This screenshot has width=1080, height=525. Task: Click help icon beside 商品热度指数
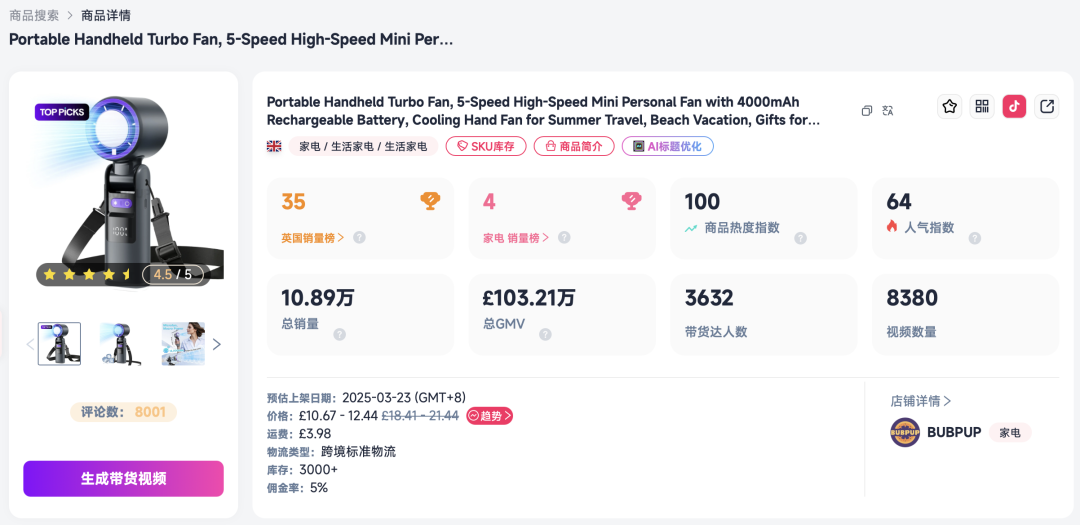pos(800,238)
